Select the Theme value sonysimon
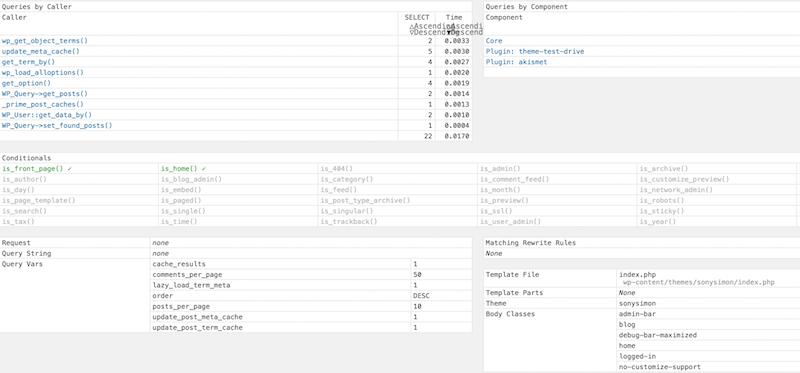This screenshot has height=373, width=800. point(637,304)
